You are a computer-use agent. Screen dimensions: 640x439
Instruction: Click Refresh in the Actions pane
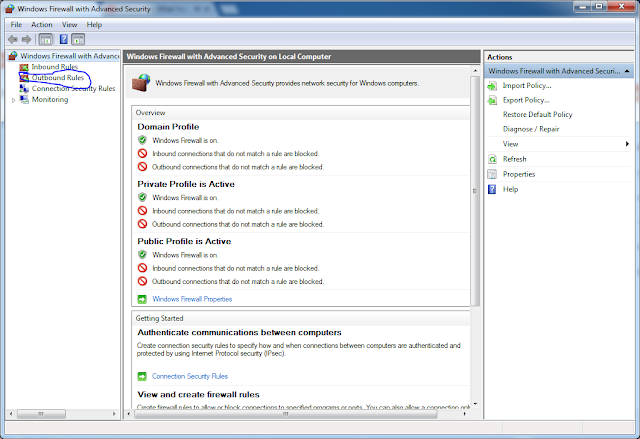click(514, 159)
